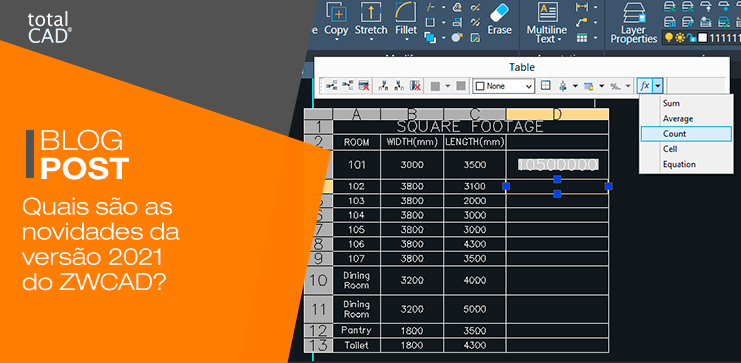This screenshot has height=363, width=741.
Task: Insert row below in Table toolbar
Action: click(x=348, y=86)
